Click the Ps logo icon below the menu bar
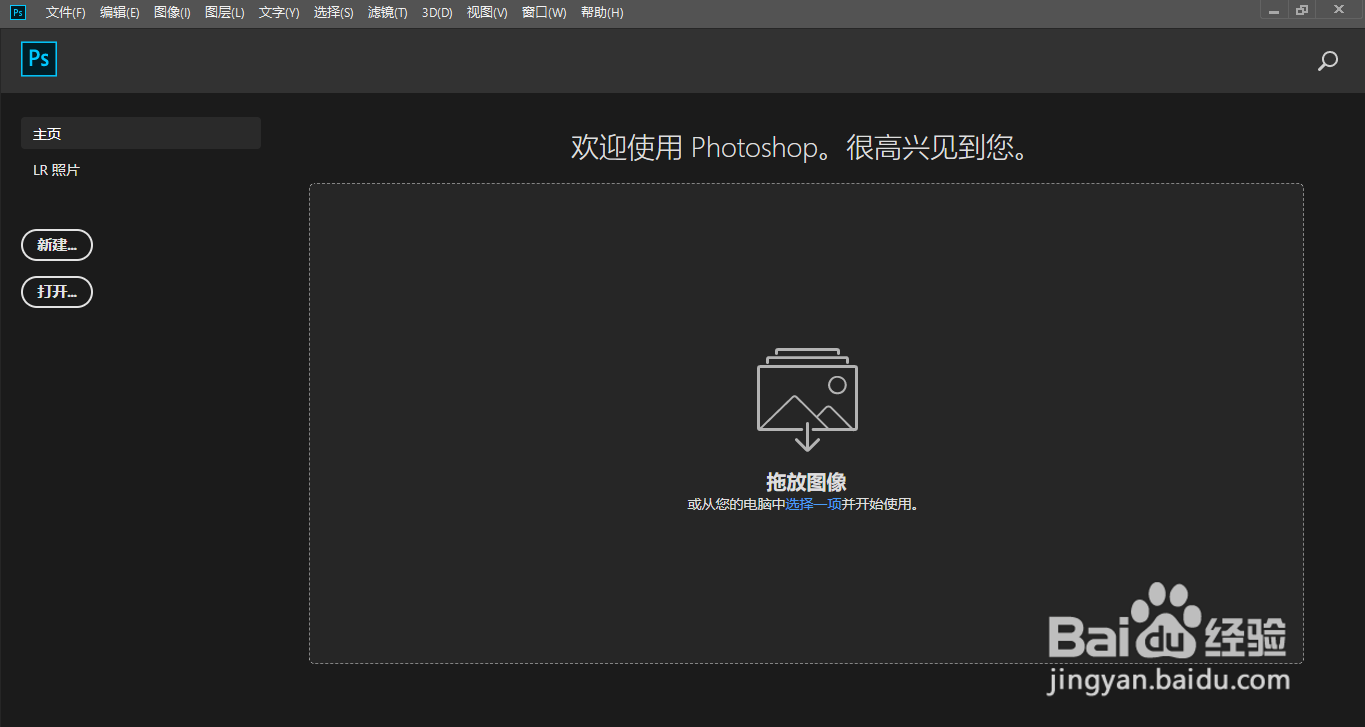 [38, 59]
